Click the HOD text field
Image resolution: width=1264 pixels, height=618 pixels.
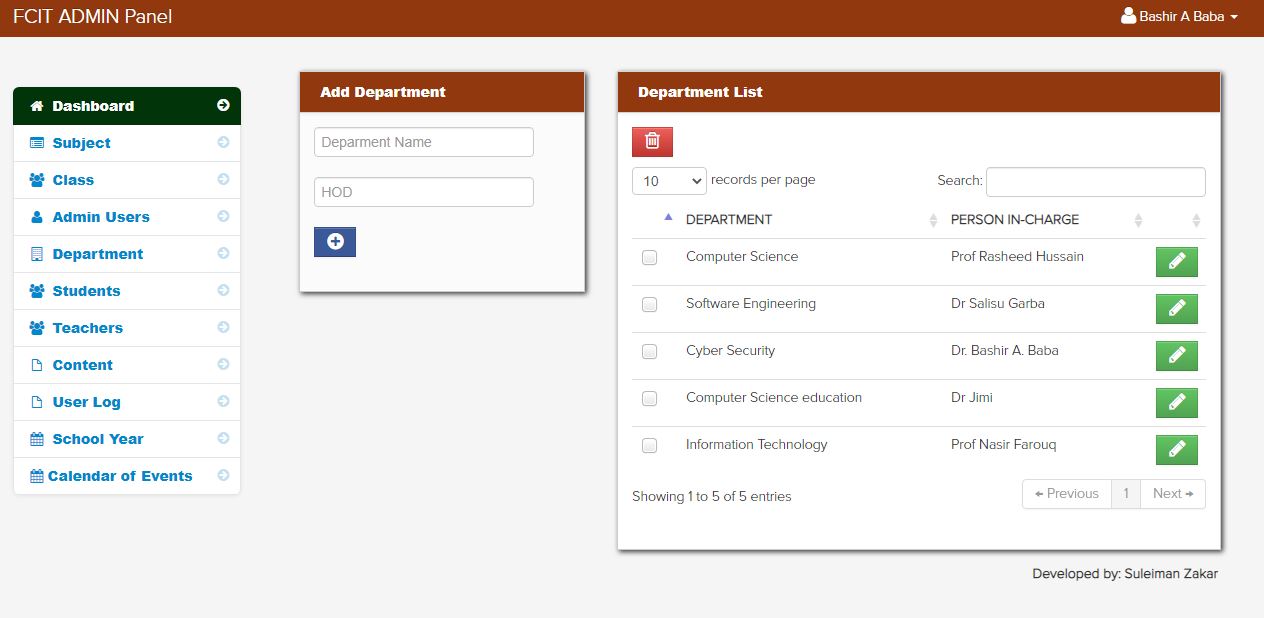(424, 192)
